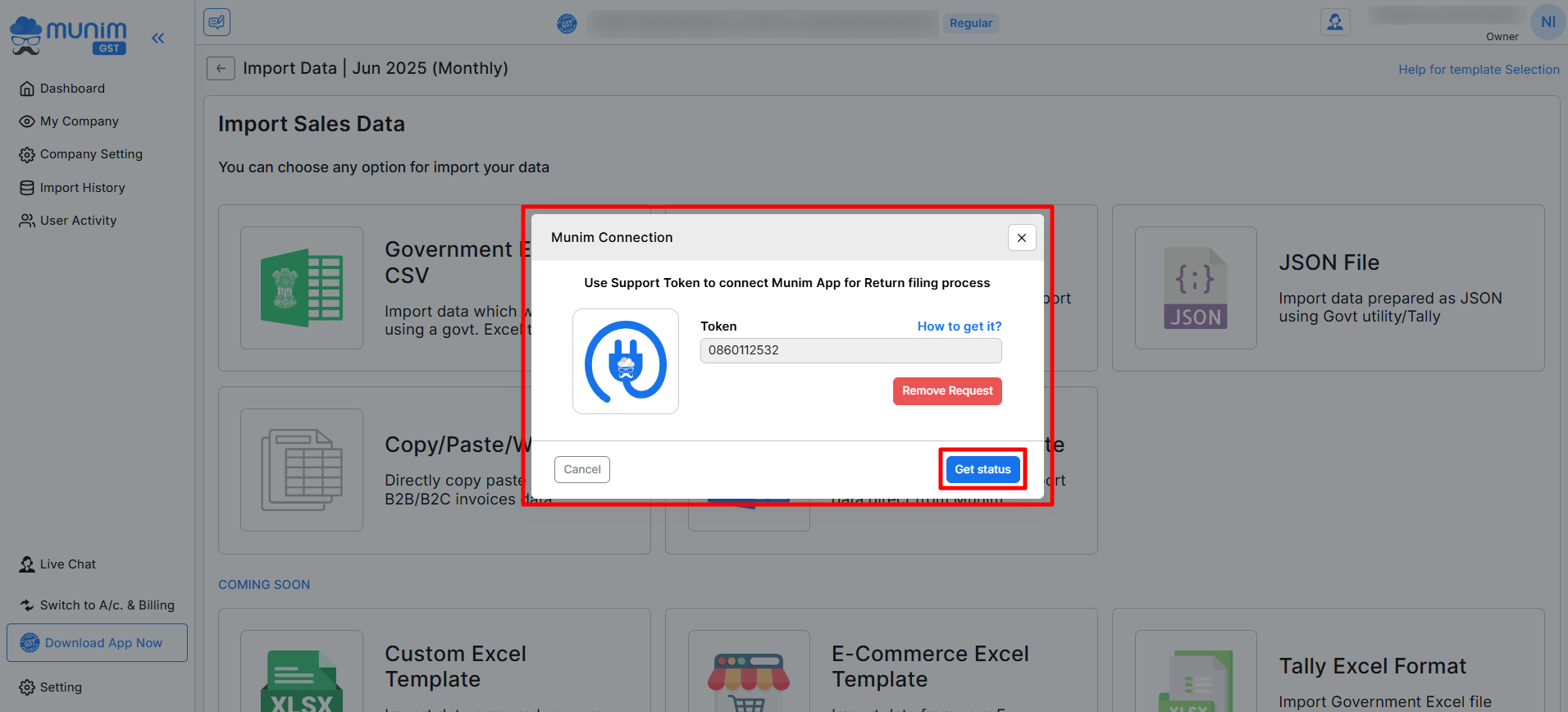Click Download App Now button
This screenshot has width=1568, height=712.
click(x=97, y=643)
